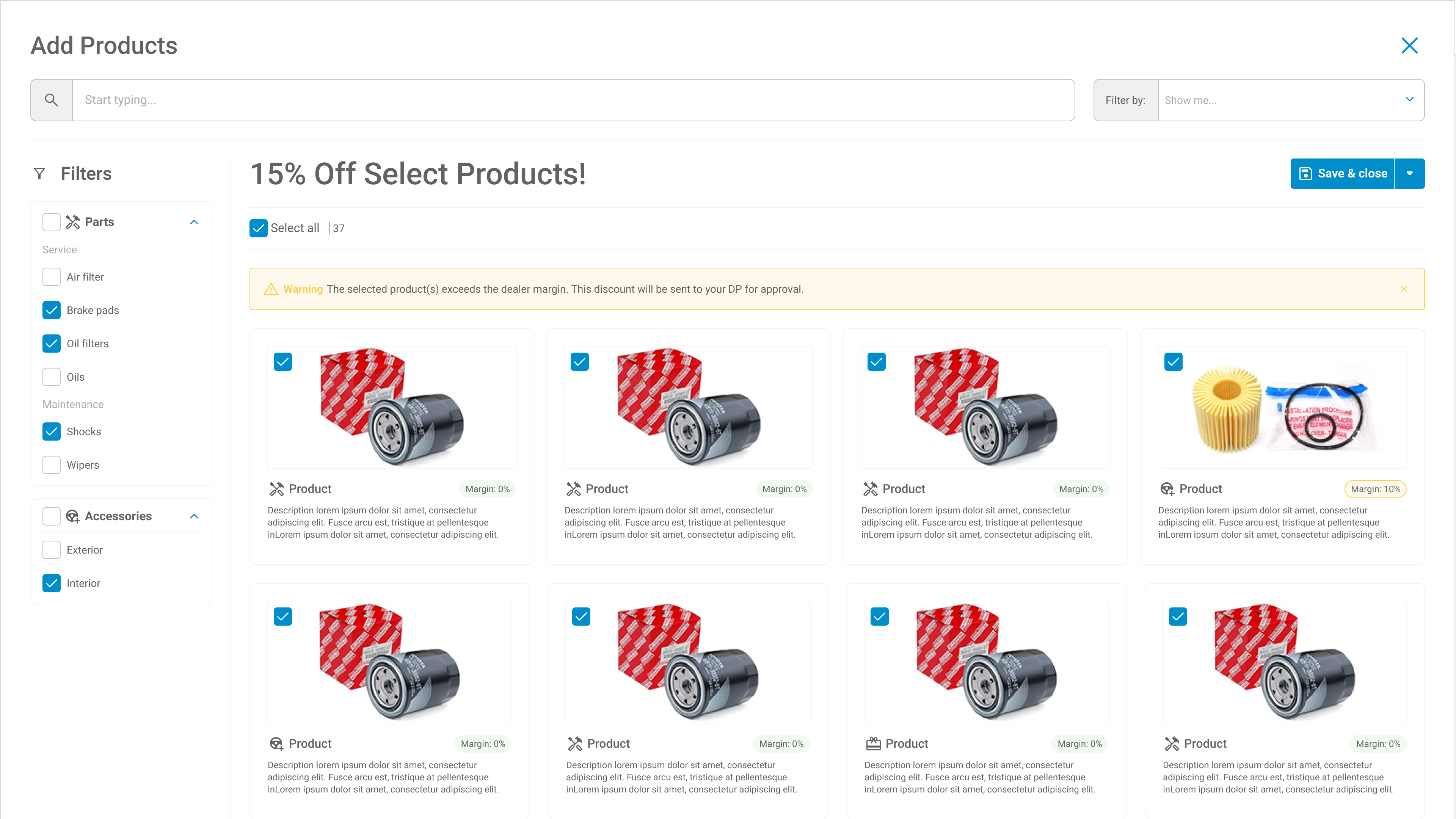Uncheck the Brake pads filter
1456x819 pixels.
tap(52, 310)
